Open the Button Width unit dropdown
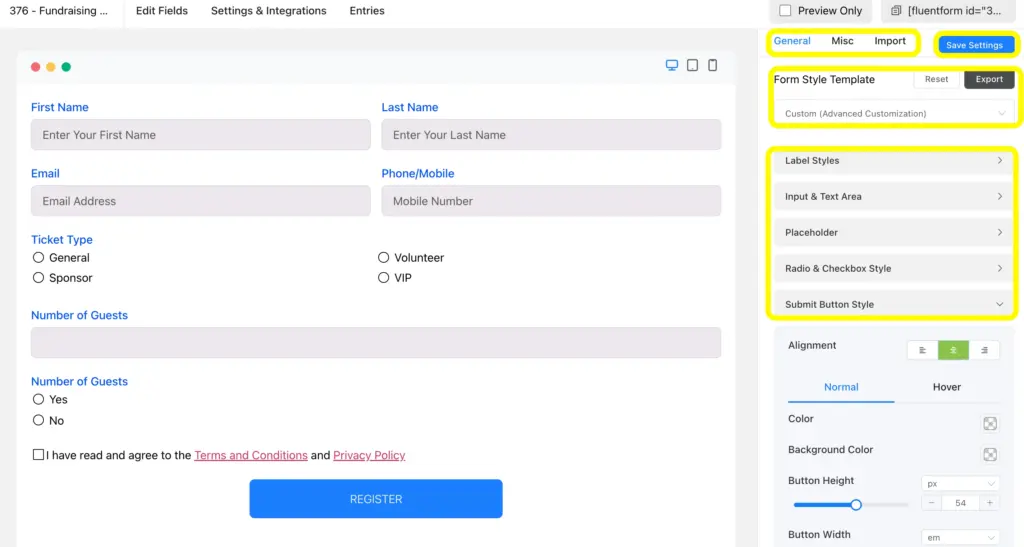1024x547 pixels. (960, 537)
